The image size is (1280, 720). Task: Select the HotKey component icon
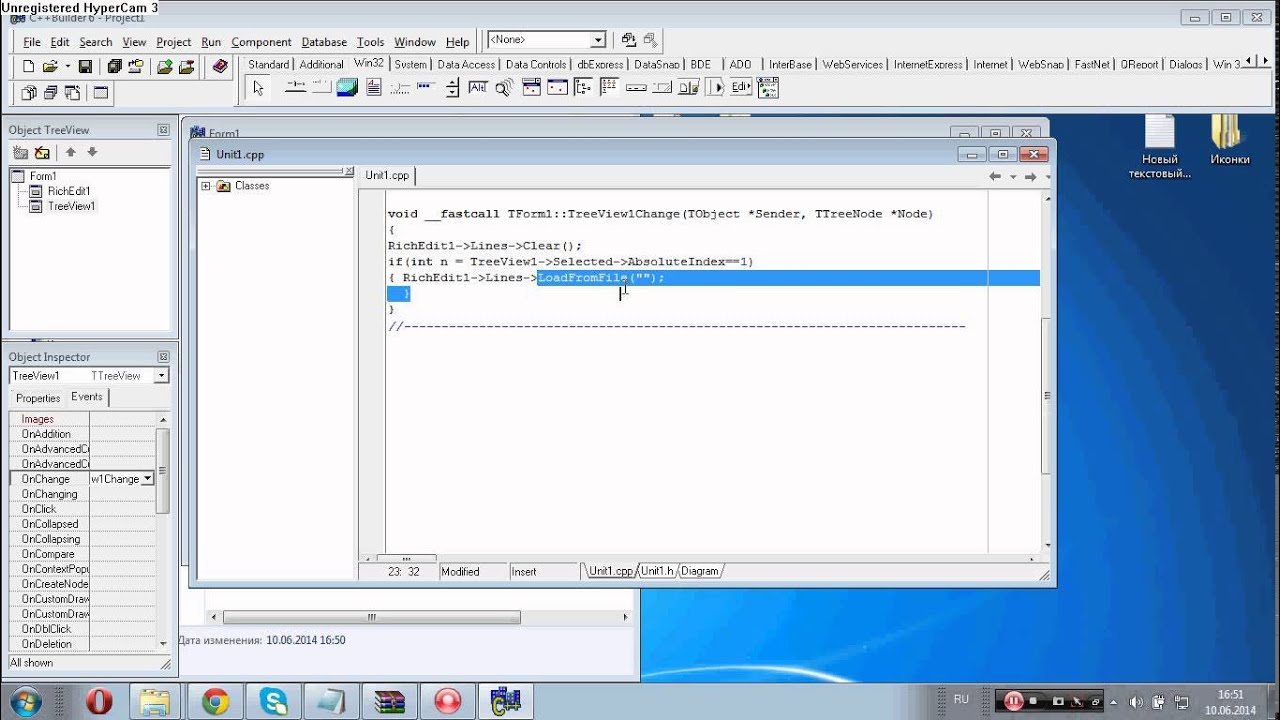(x=478, y=88)
